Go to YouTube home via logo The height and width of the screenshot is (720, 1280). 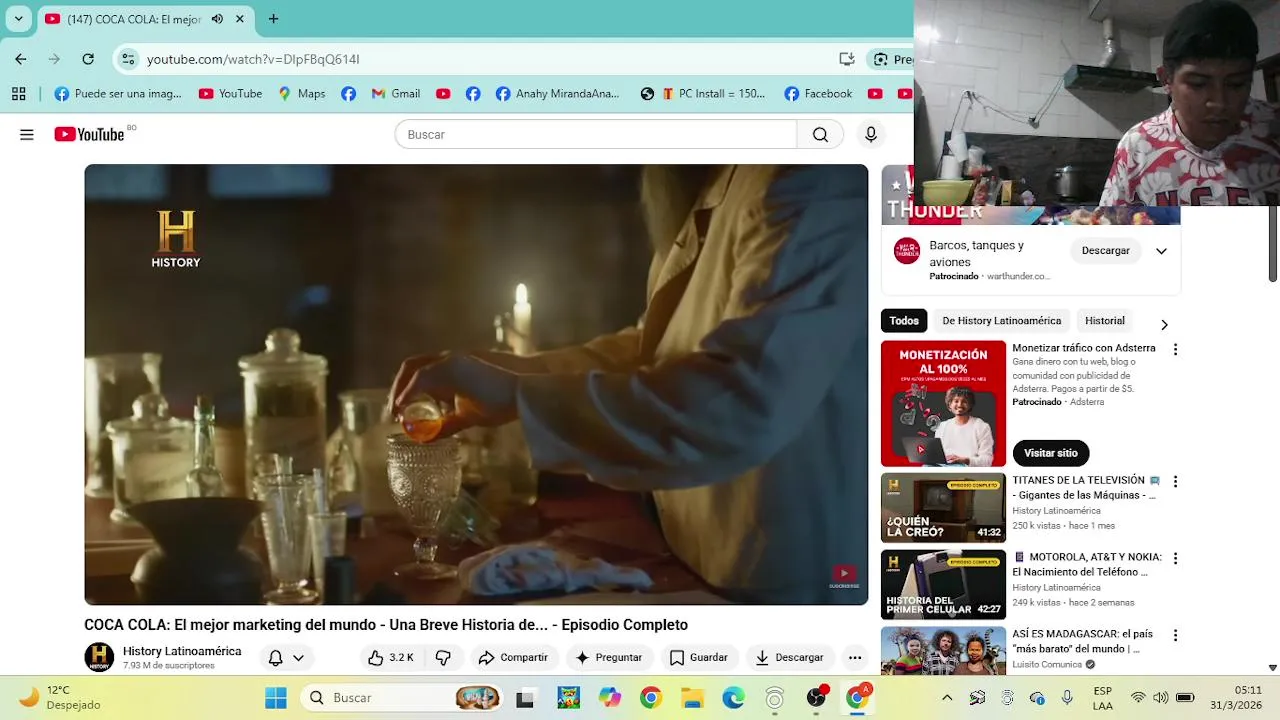tap(89, 135)
